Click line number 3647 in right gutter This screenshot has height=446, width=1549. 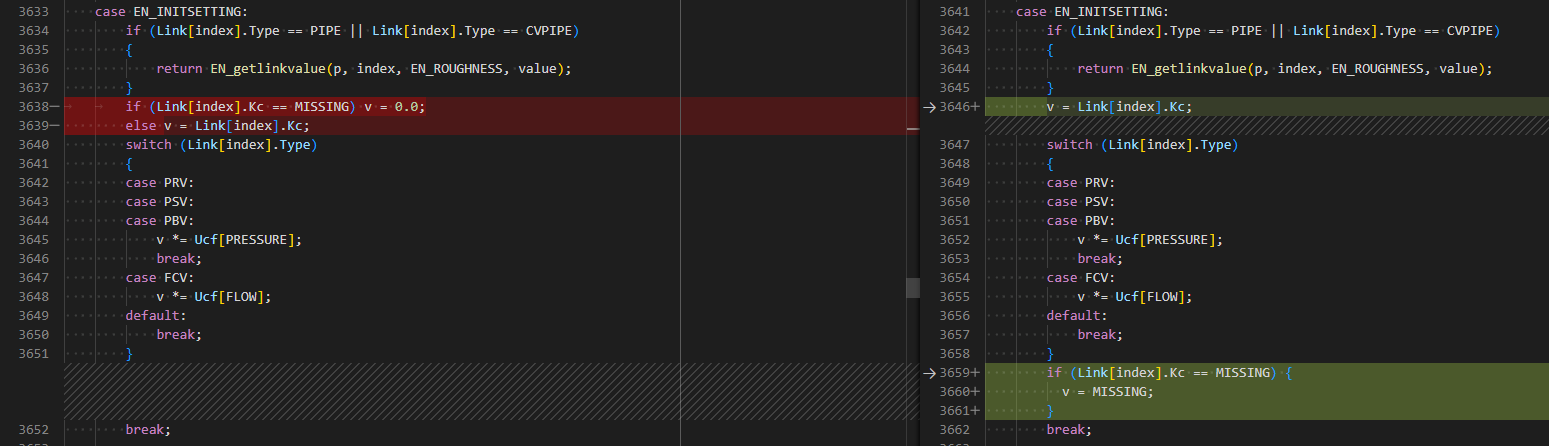click(955, 145)
